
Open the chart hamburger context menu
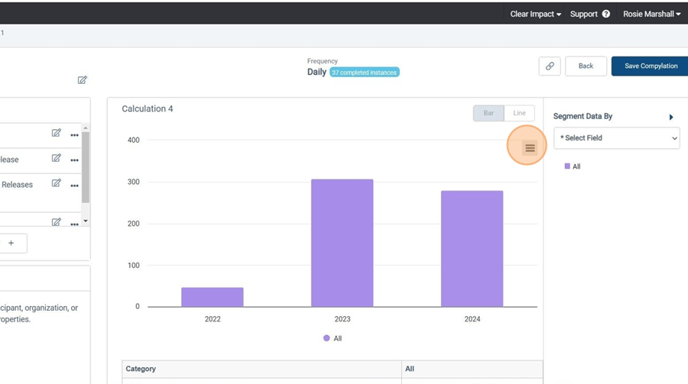(530, 148)
